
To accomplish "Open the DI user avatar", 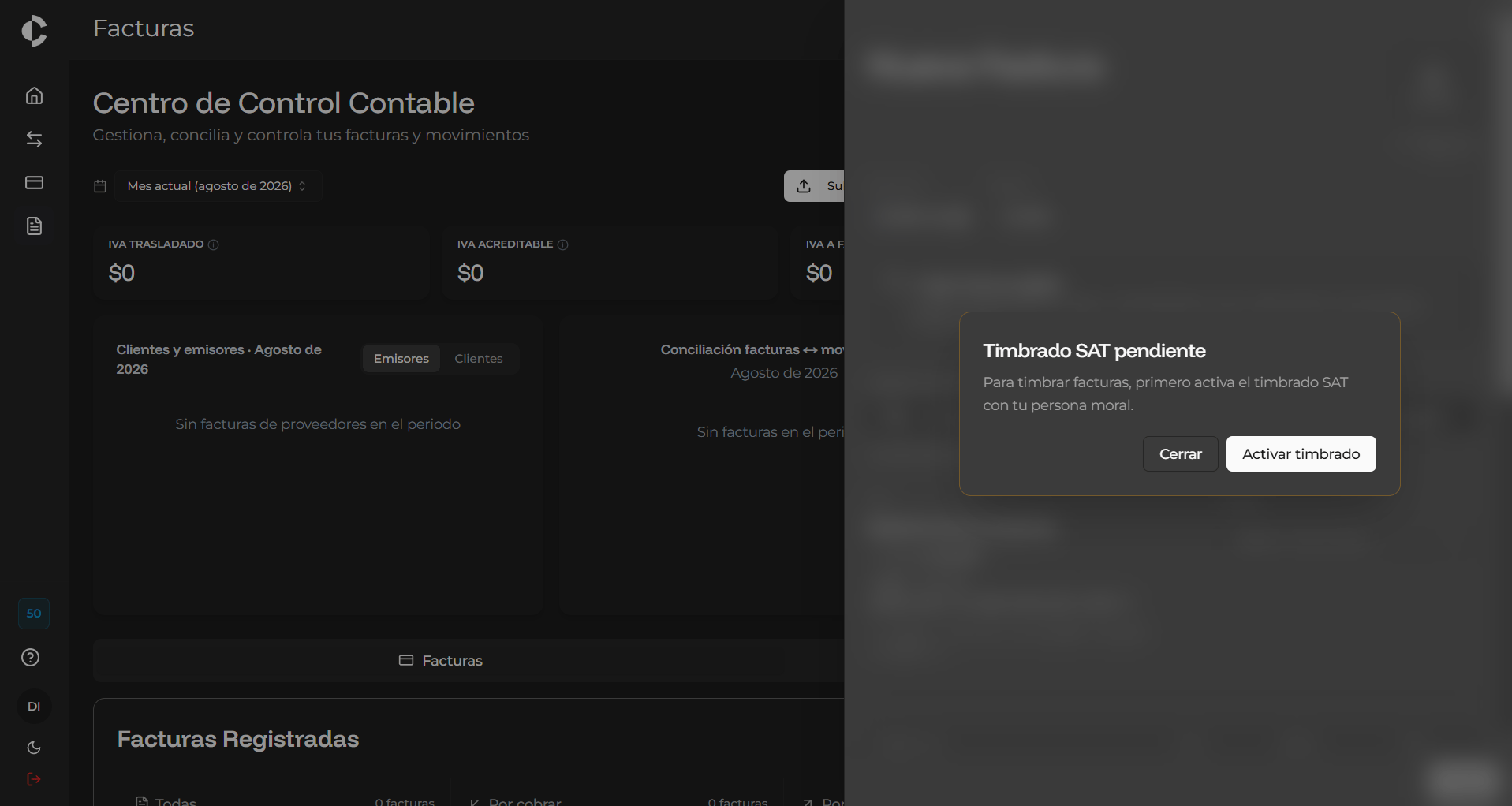I will point(34,706).
